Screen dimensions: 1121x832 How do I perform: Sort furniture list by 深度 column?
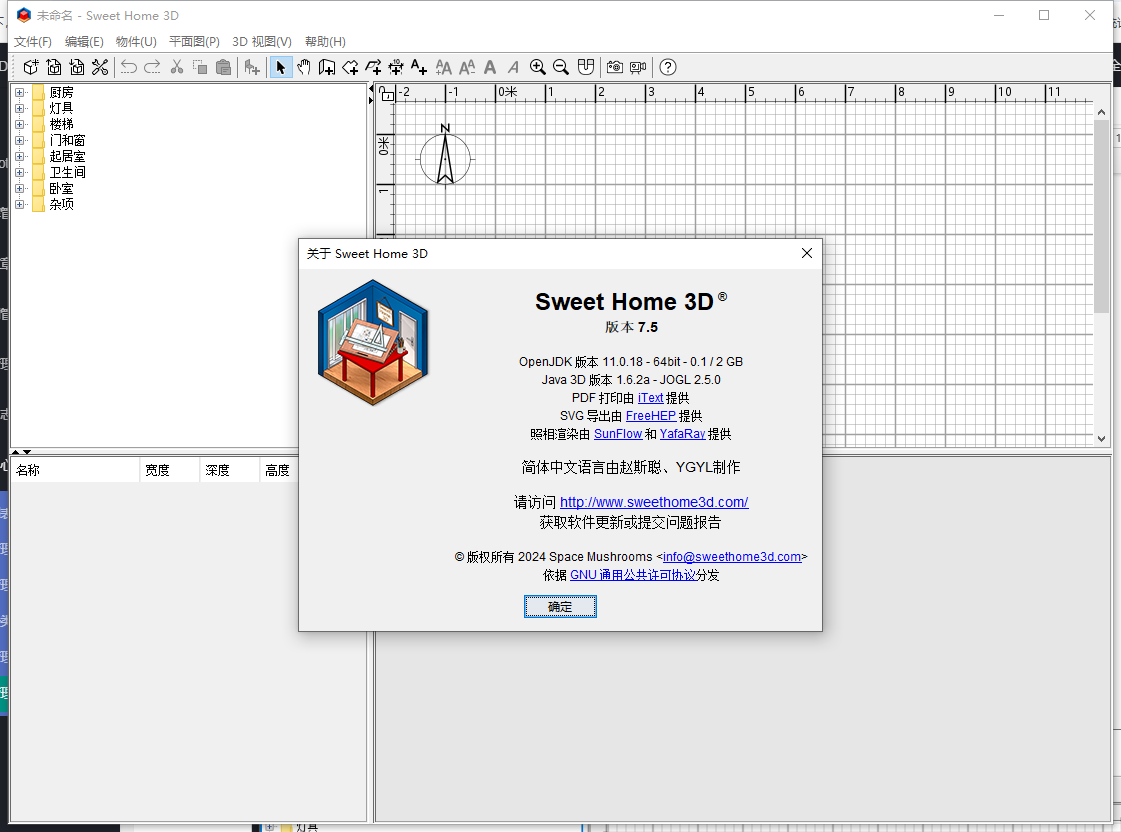pos(230,470)
